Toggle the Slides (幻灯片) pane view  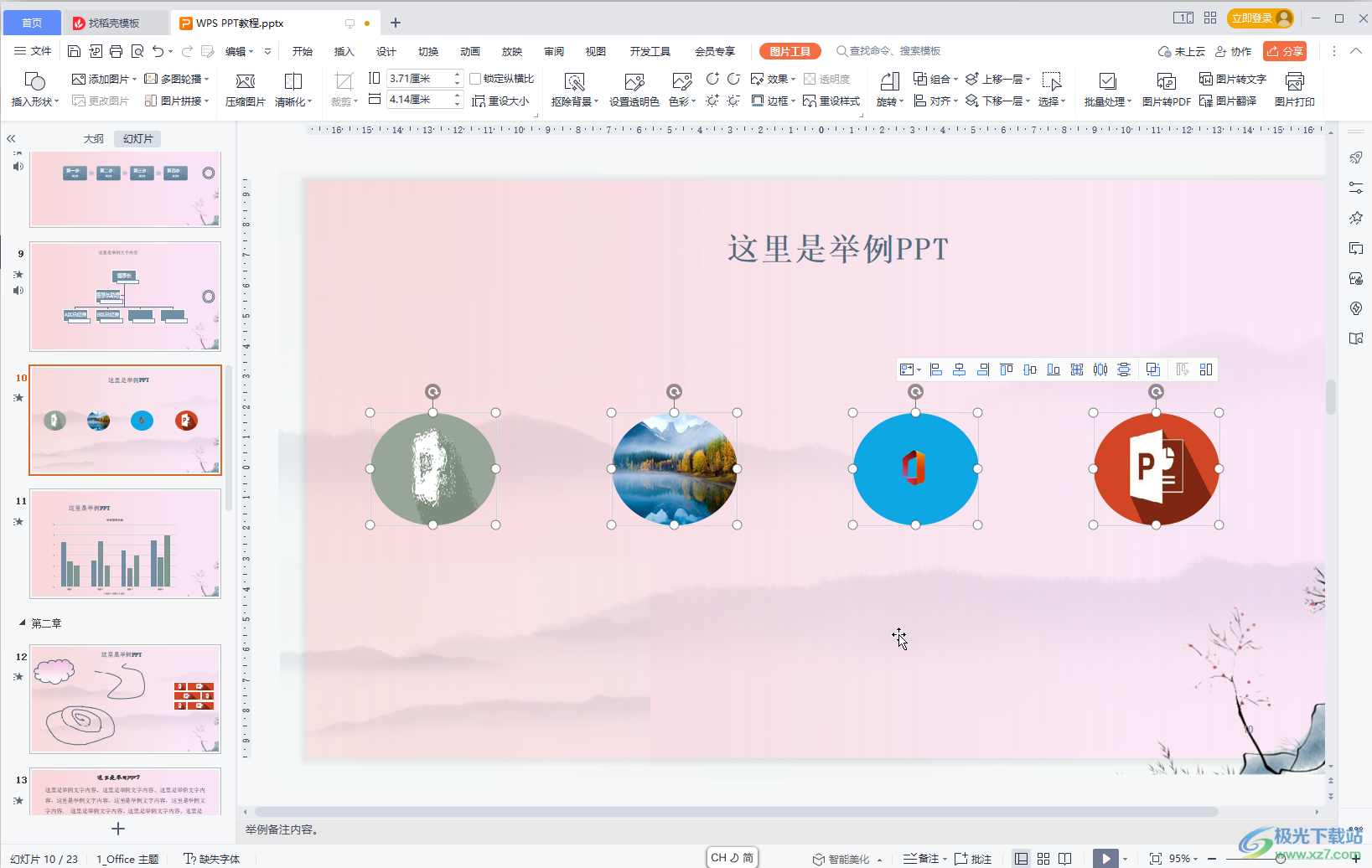(137, 139)
